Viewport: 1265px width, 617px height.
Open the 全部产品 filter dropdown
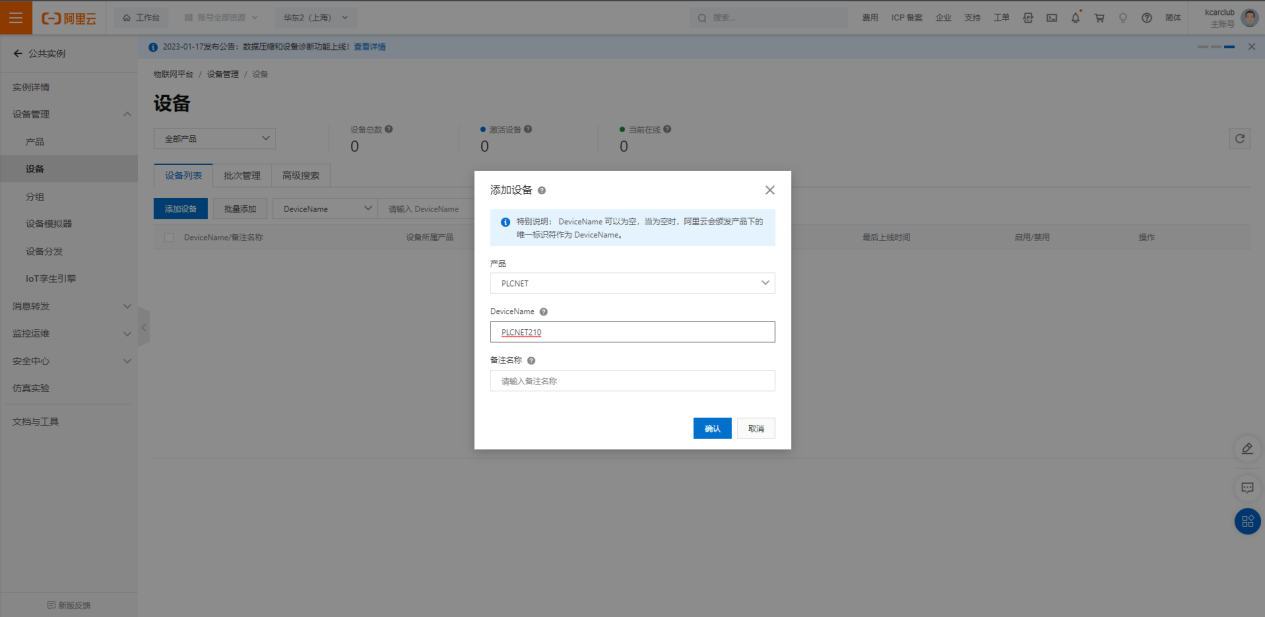(214, 139)
